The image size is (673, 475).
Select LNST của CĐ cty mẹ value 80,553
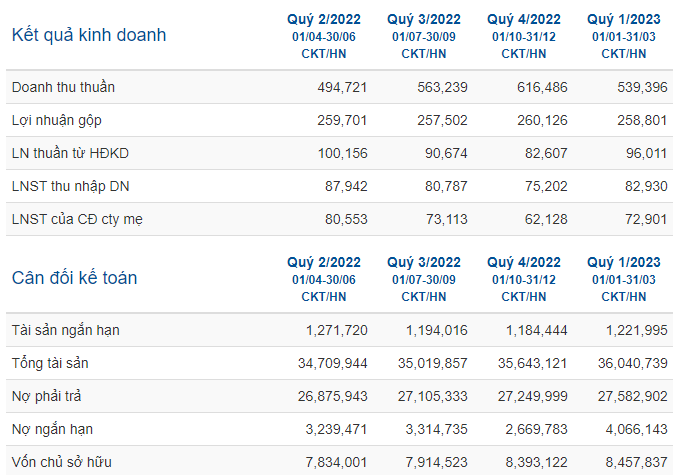(x=346, y=220)
